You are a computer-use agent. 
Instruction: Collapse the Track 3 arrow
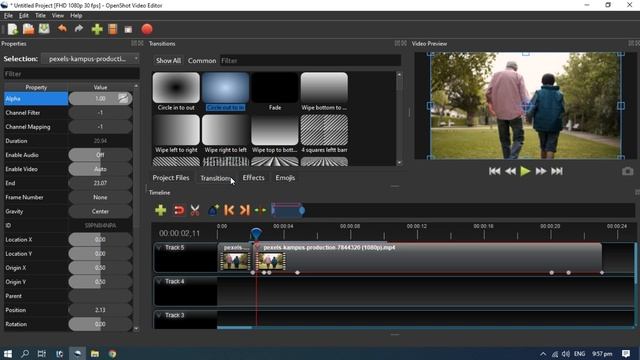pyautogui.click(x=159, y=315)
